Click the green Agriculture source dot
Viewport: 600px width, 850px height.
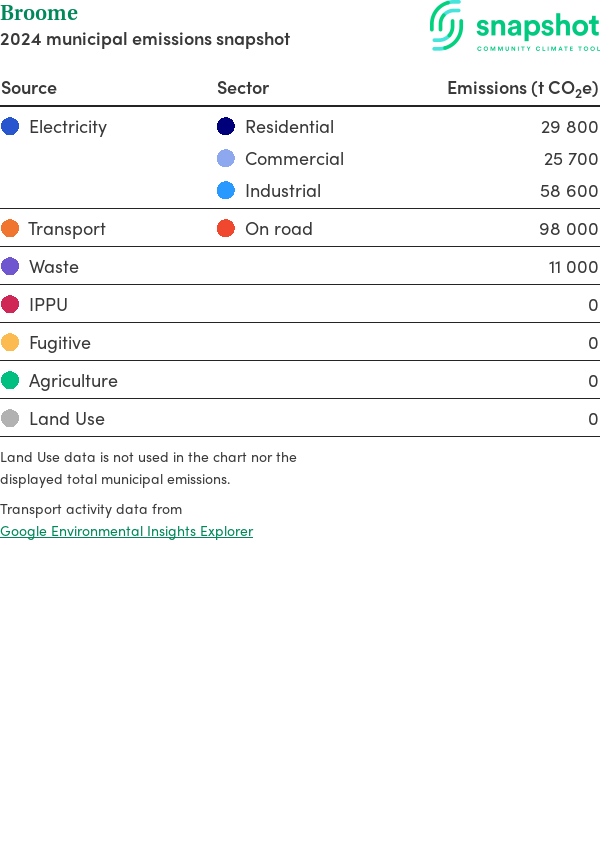[x=10, y=381]
